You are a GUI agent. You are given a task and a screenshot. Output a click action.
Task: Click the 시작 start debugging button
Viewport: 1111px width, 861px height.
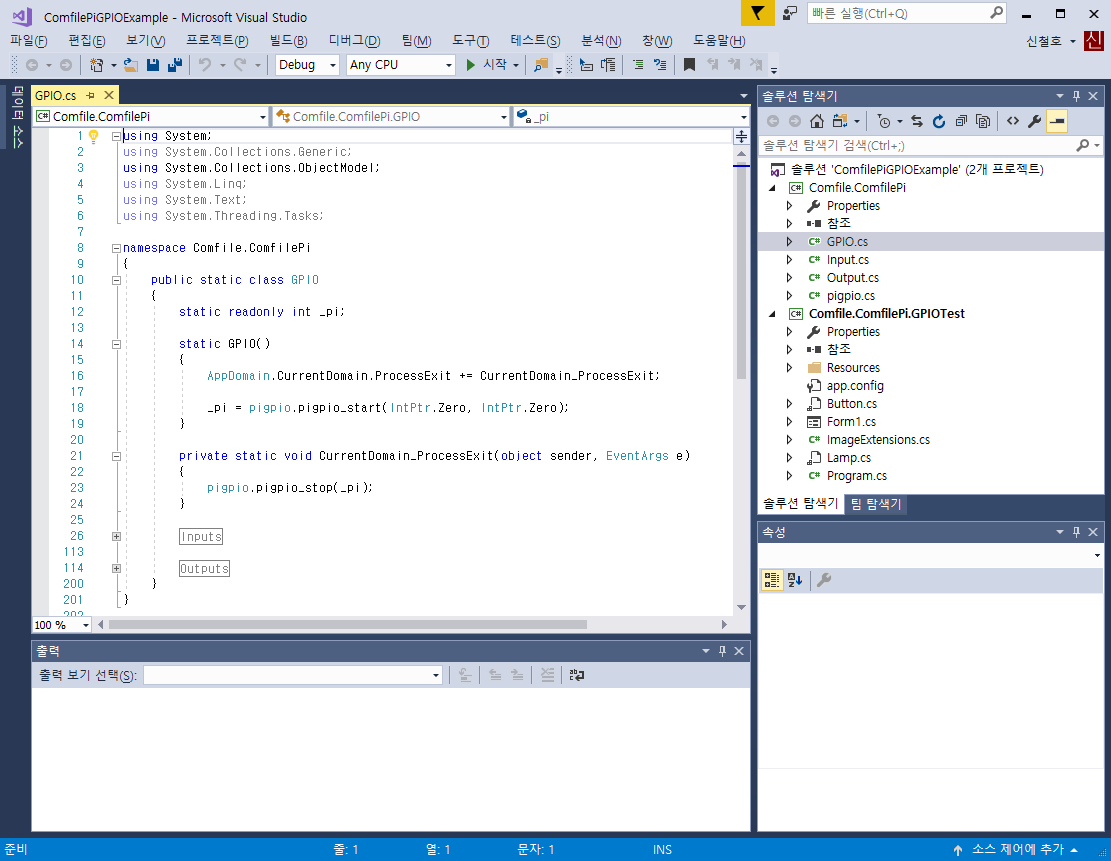[x=487, y=65]
